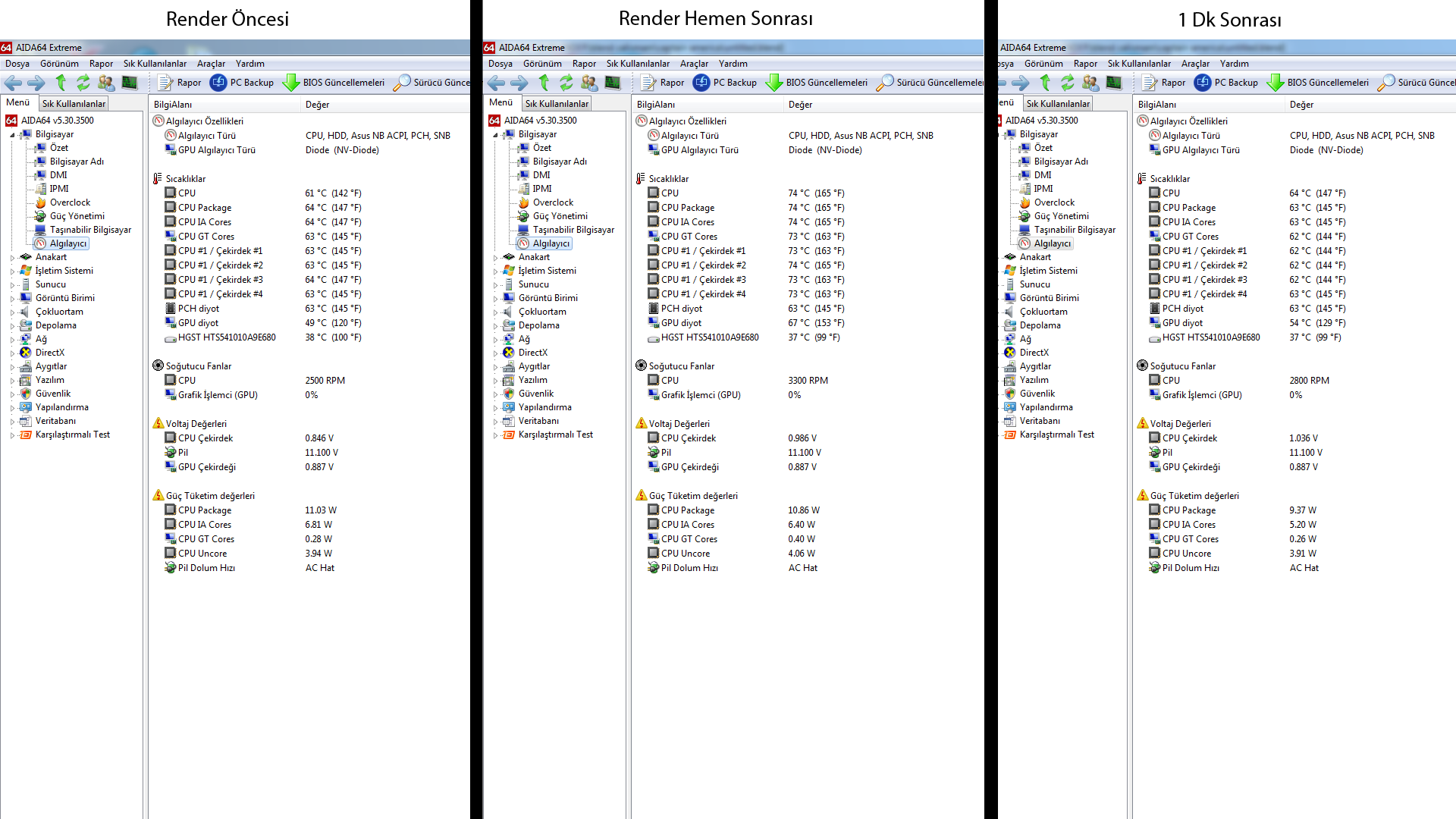Switch to Sık Kullanılanlar tab in Render Öncesi
This screenshot has width=1456, height=819.
click(x=74, y=104)
